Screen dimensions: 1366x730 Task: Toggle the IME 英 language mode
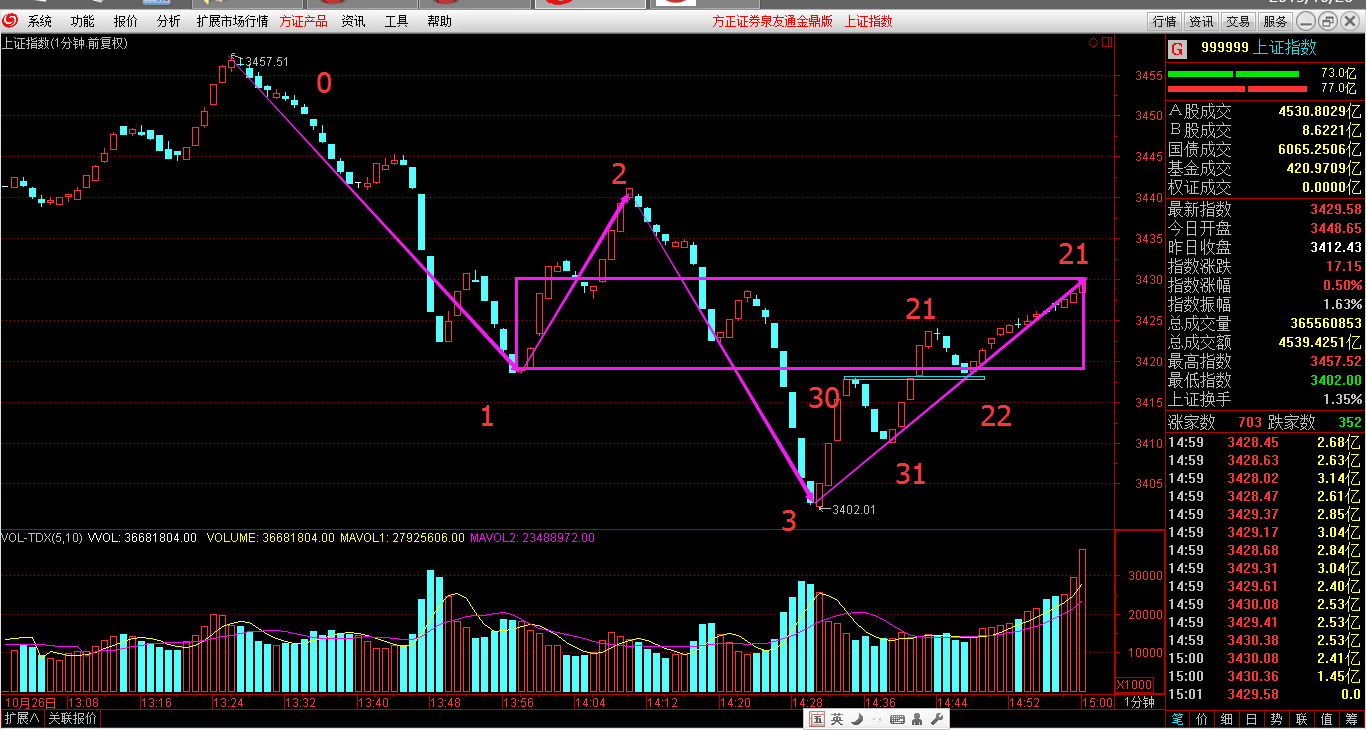(x=836, y=719)
